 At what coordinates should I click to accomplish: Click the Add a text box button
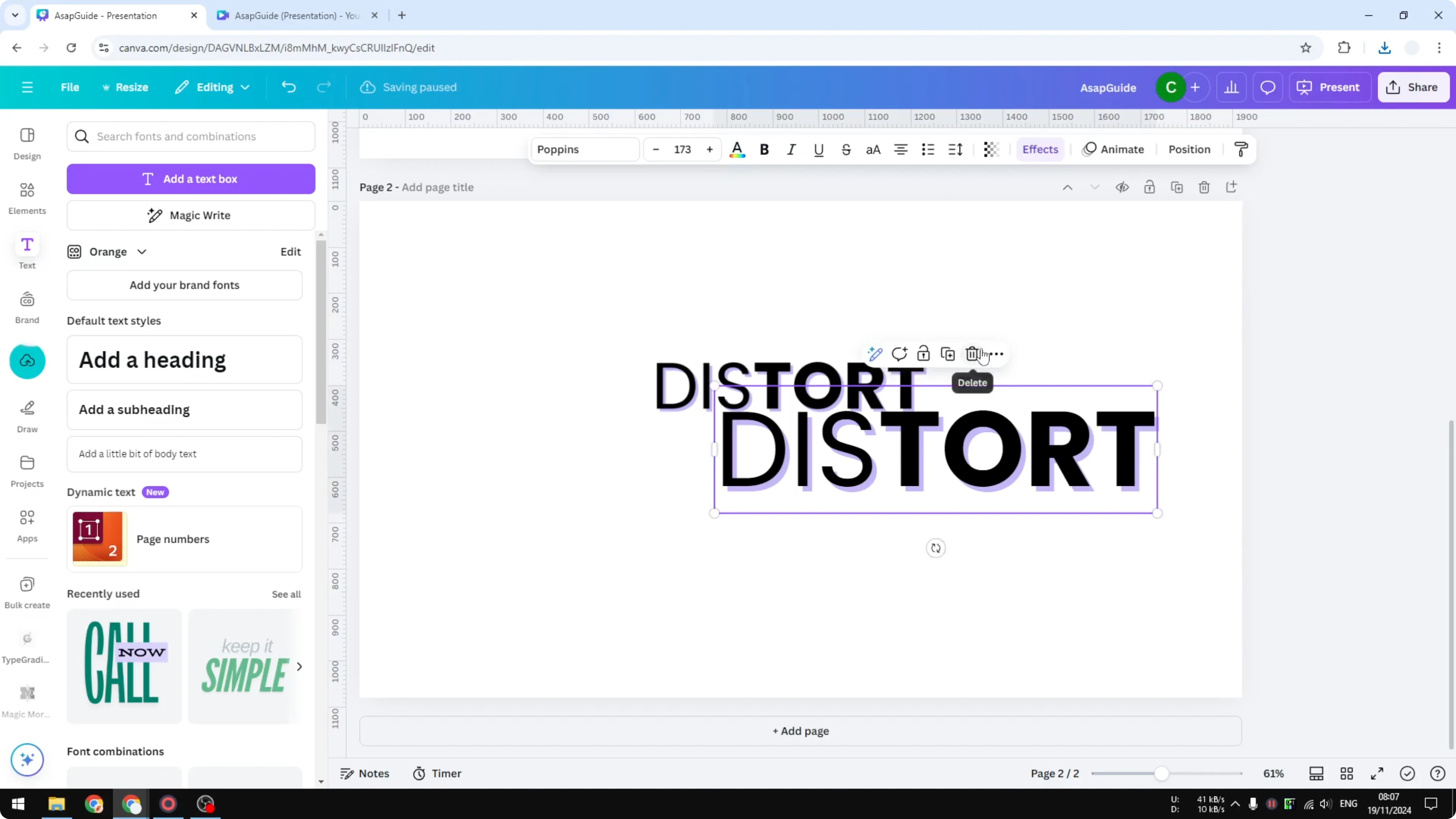(190, 178)
